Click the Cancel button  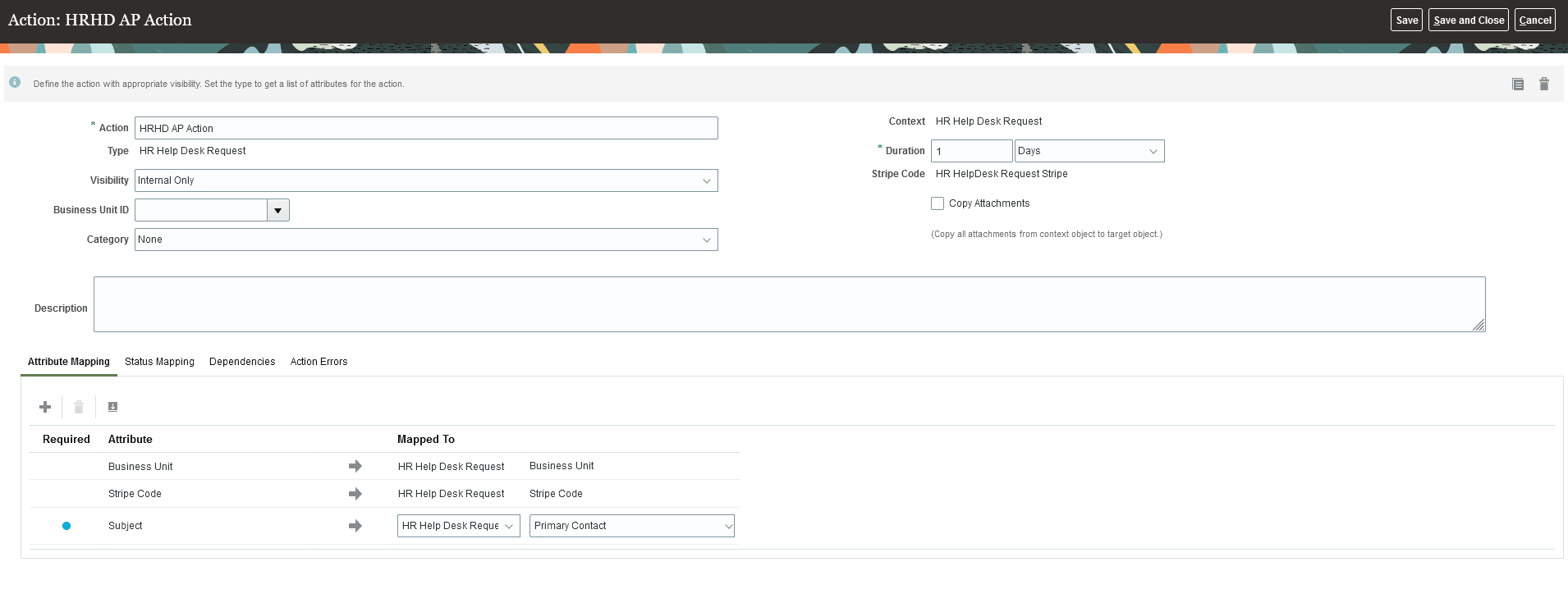click(x=1535, y=21)
